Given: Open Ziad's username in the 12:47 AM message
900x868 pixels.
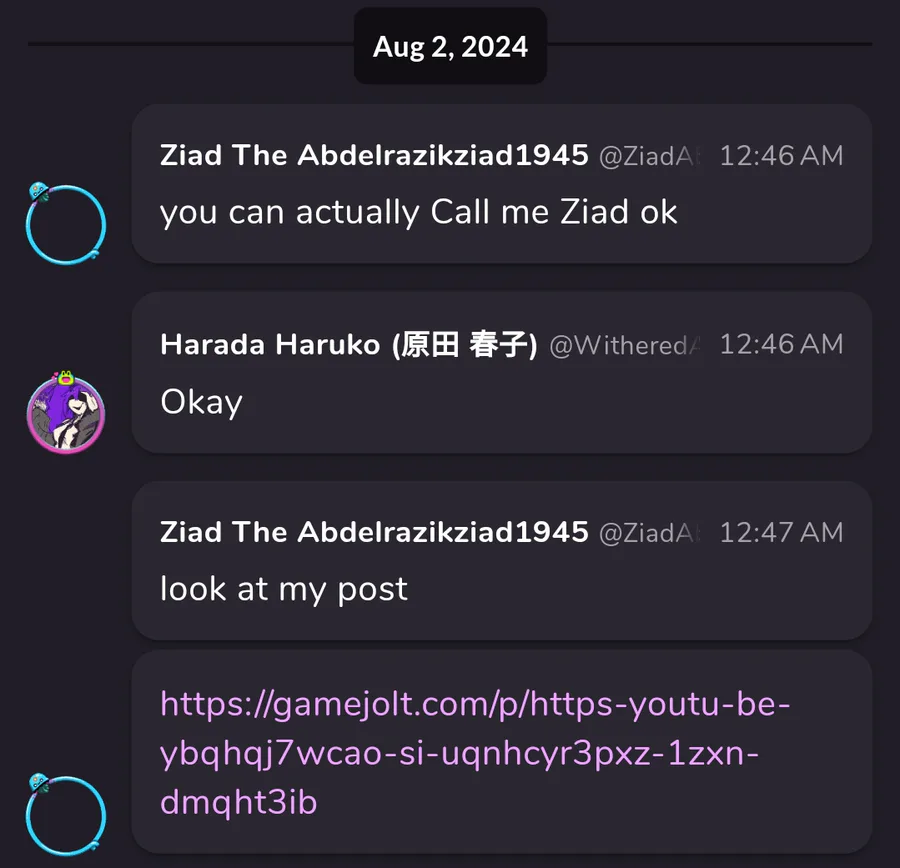Looking at the screenshot, I should pyautogui.click(x=374, y=532).
